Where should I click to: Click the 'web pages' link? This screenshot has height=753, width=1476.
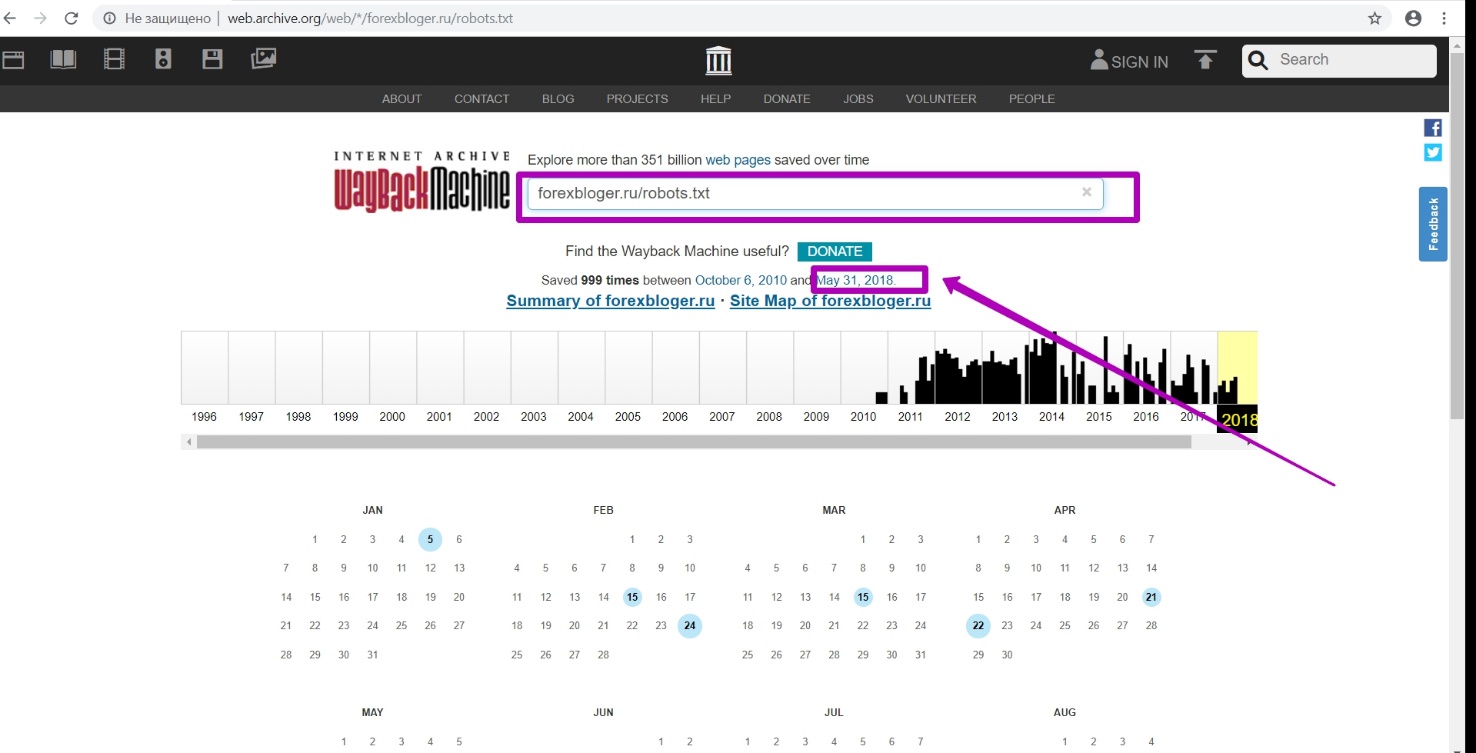pos(738,160)
